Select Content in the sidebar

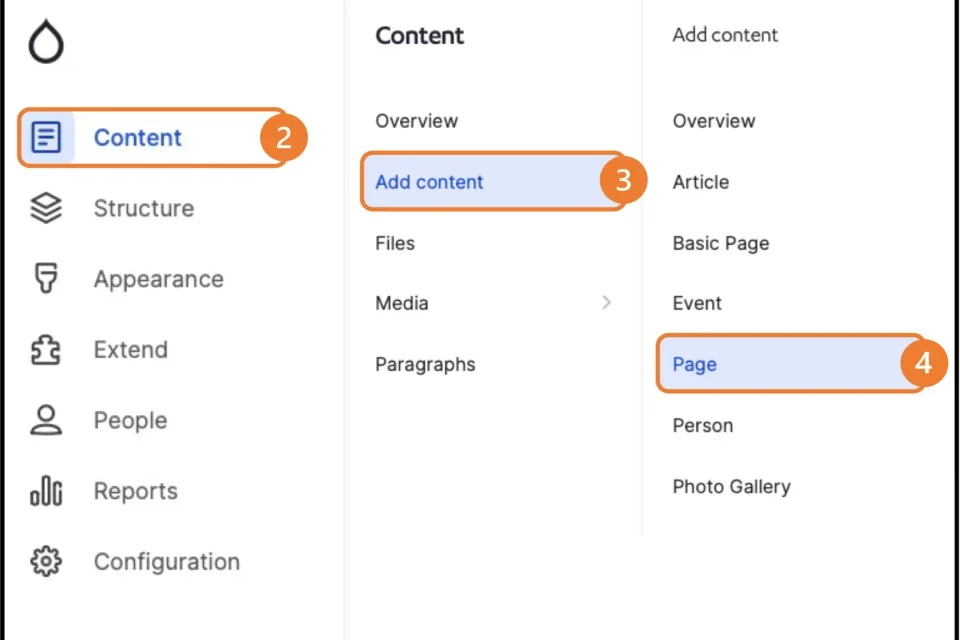point(137,137)
